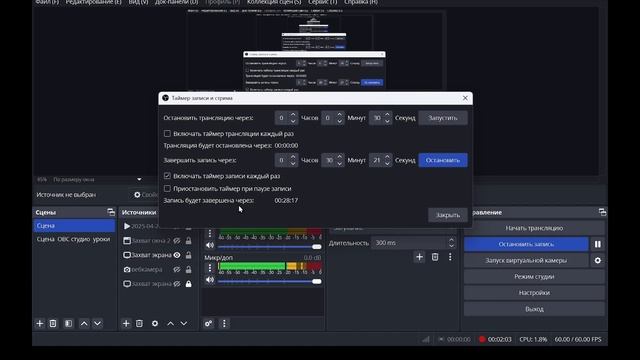This screenshot has width=640, height=360.
Task: Pop out the Управление dock panel icon
Action: tap(602, 212)
